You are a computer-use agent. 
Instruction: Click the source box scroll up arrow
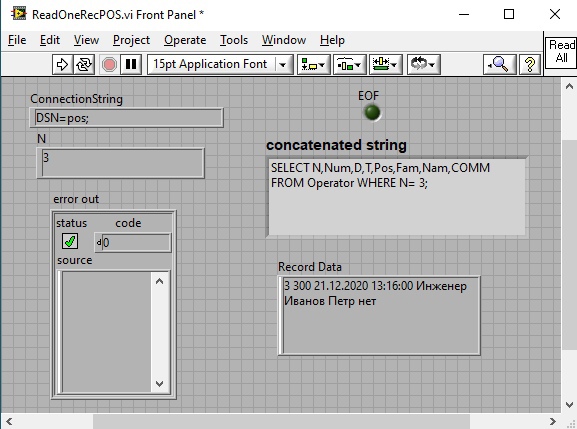[159, 281]
